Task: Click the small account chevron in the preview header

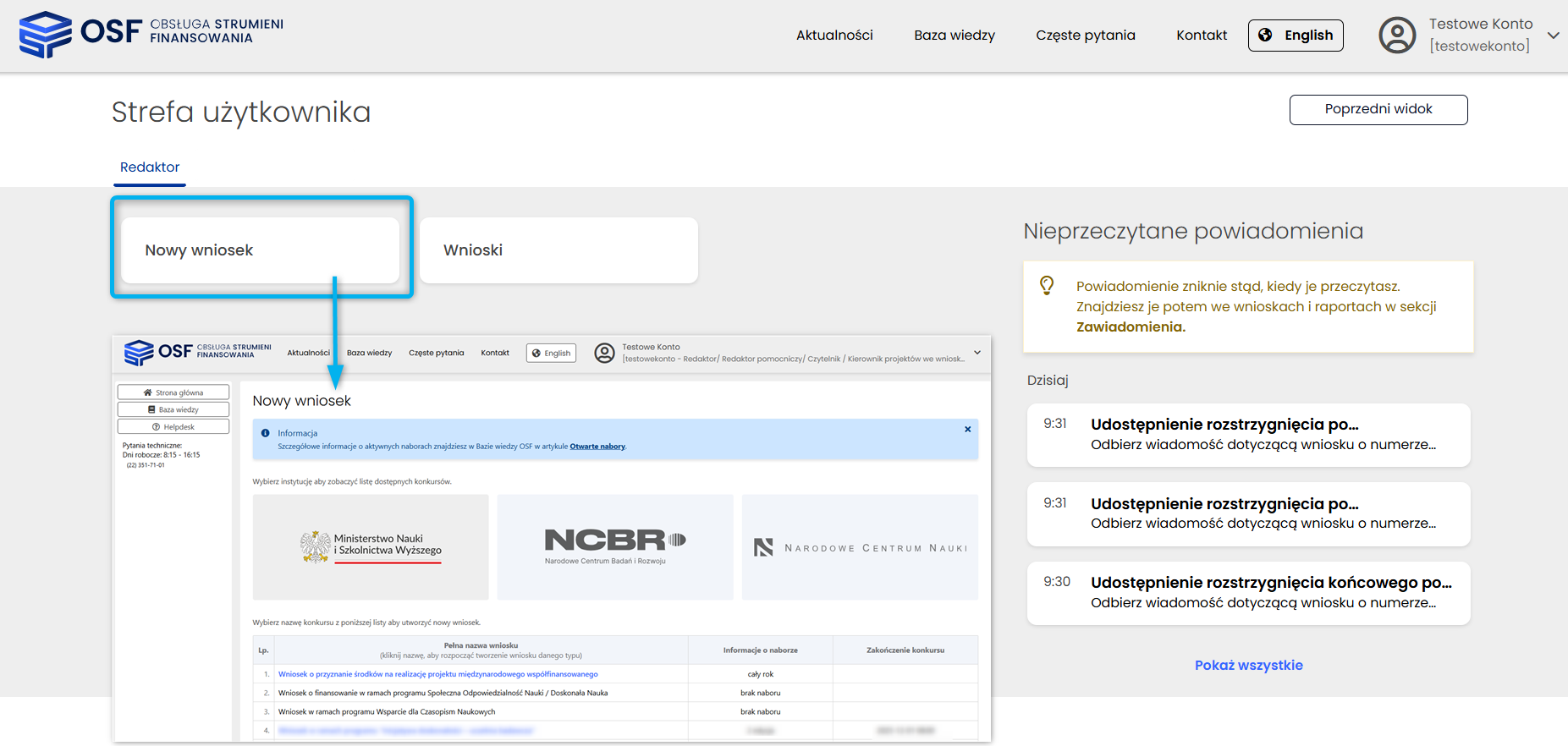Action: (x=977, y=353)
